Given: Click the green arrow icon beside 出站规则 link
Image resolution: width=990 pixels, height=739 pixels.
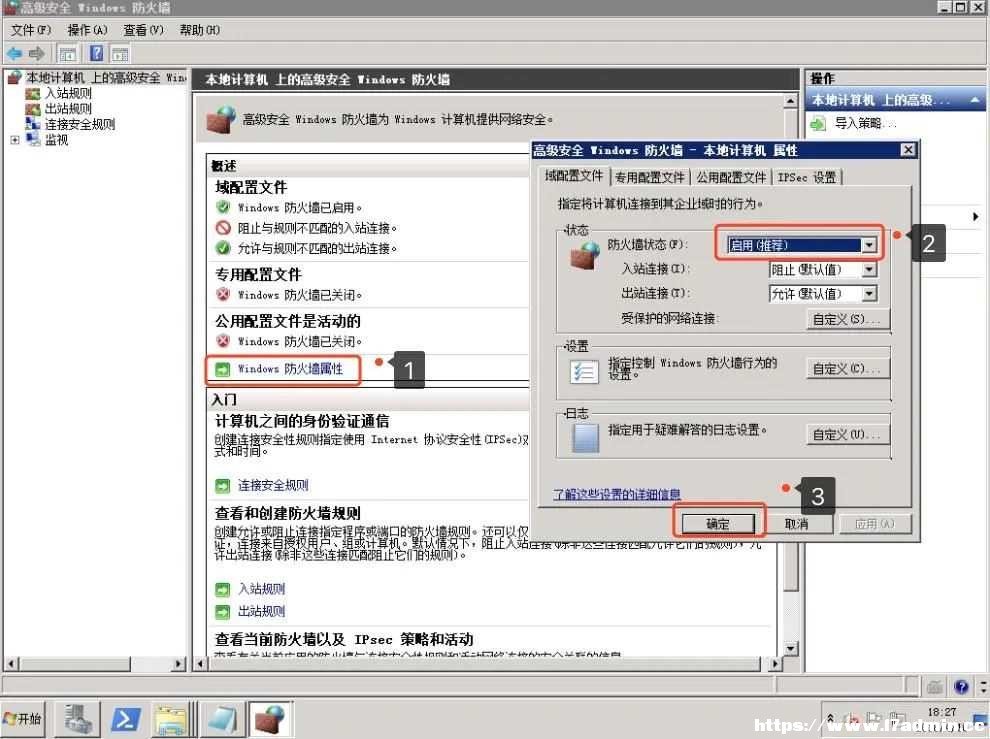Looking at the screenshot, I should point(222,611).
